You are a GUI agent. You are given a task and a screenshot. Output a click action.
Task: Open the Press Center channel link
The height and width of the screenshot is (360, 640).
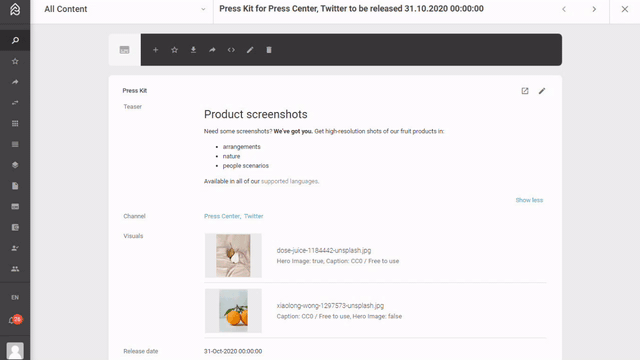(x=222, y=216)
